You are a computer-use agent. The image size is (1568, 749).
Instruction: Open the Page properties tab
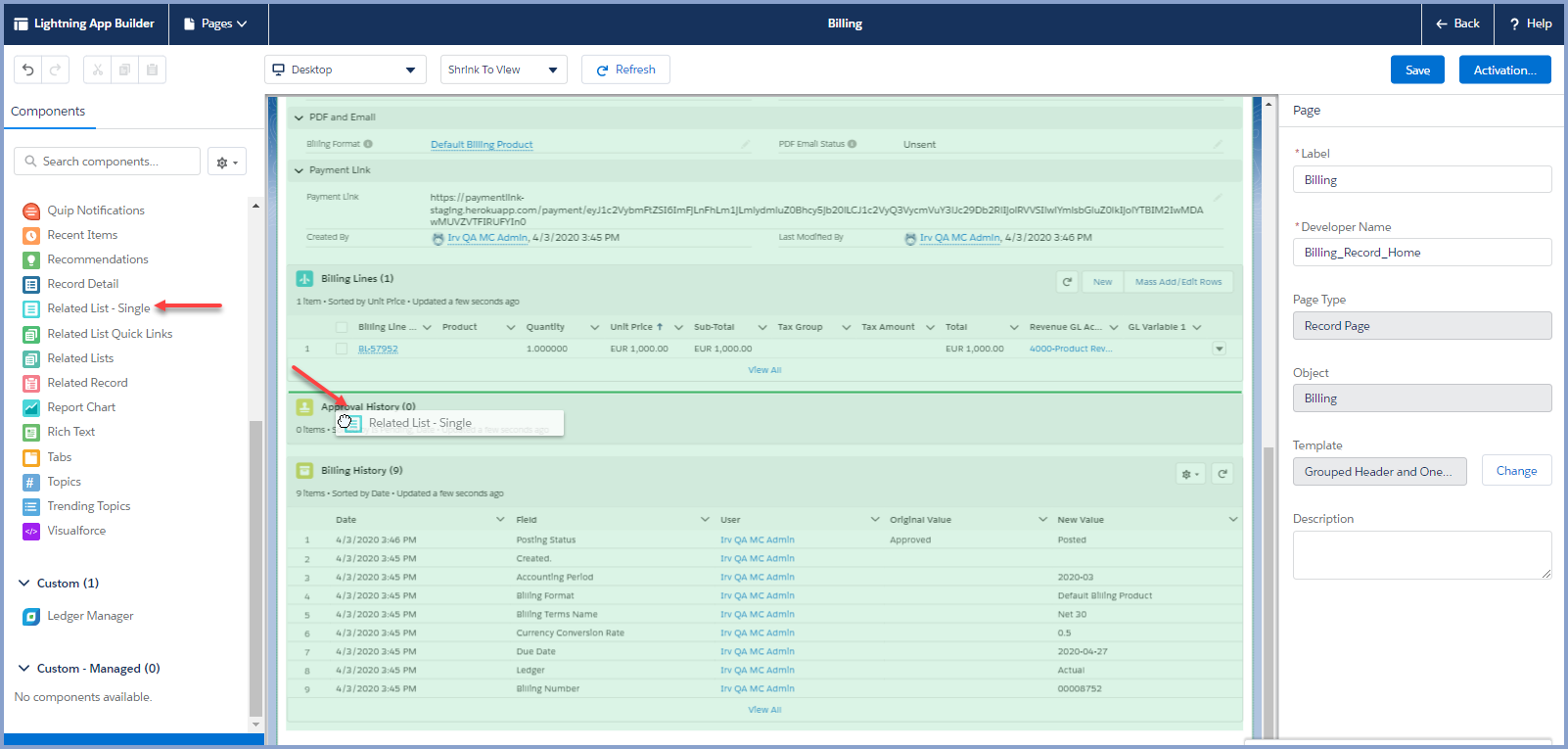[1307, 111]
